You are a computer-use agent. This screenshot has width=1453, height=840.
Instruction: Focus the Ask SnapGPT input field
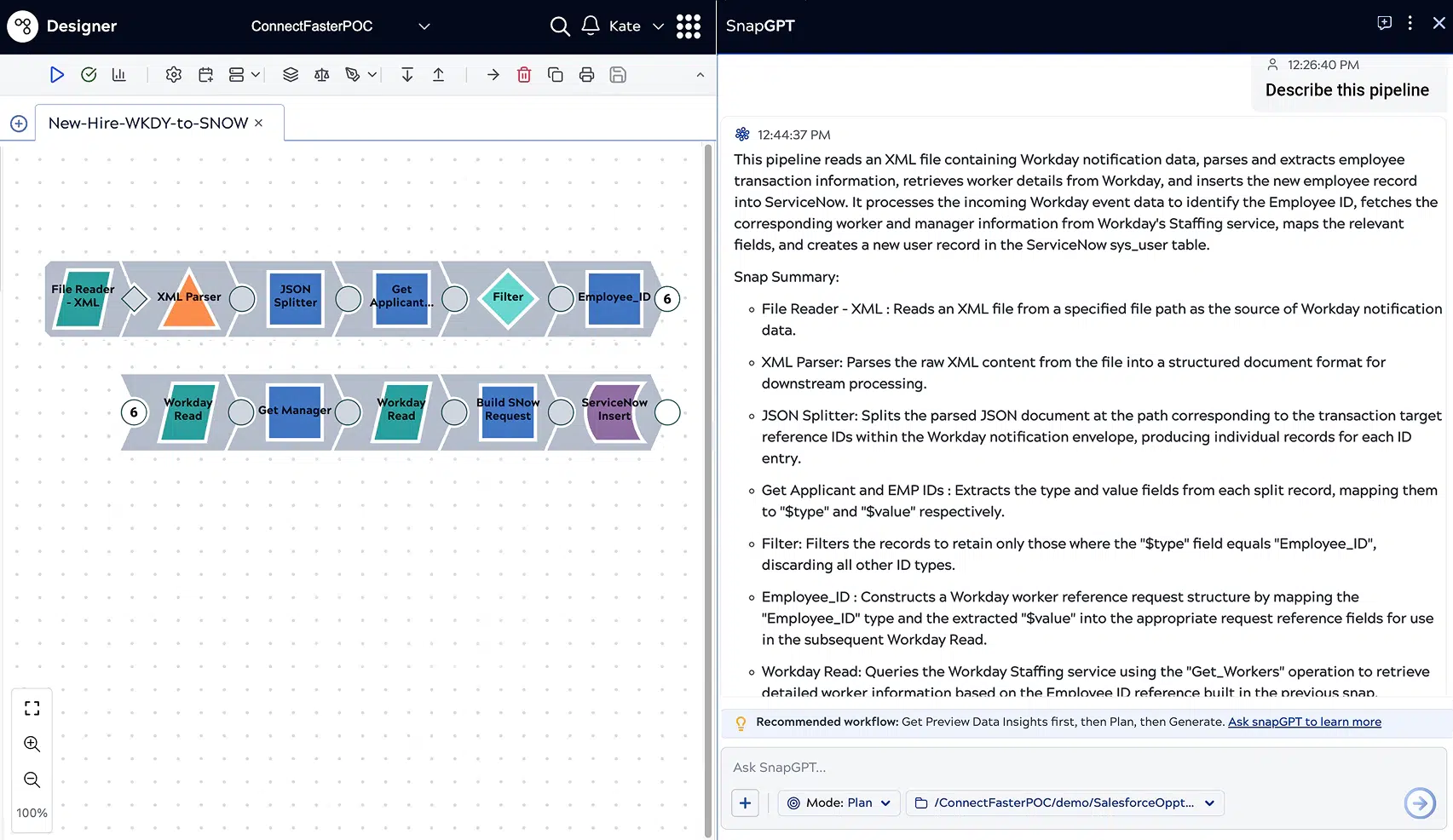[x=1083, y=768]
